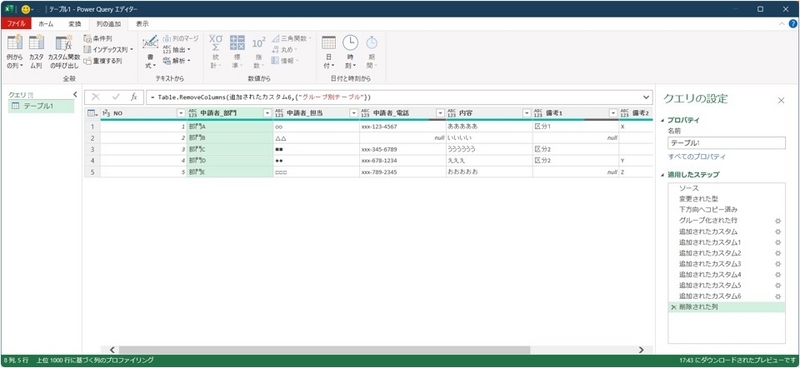Click the column profiling status text

tap(95, 360)
